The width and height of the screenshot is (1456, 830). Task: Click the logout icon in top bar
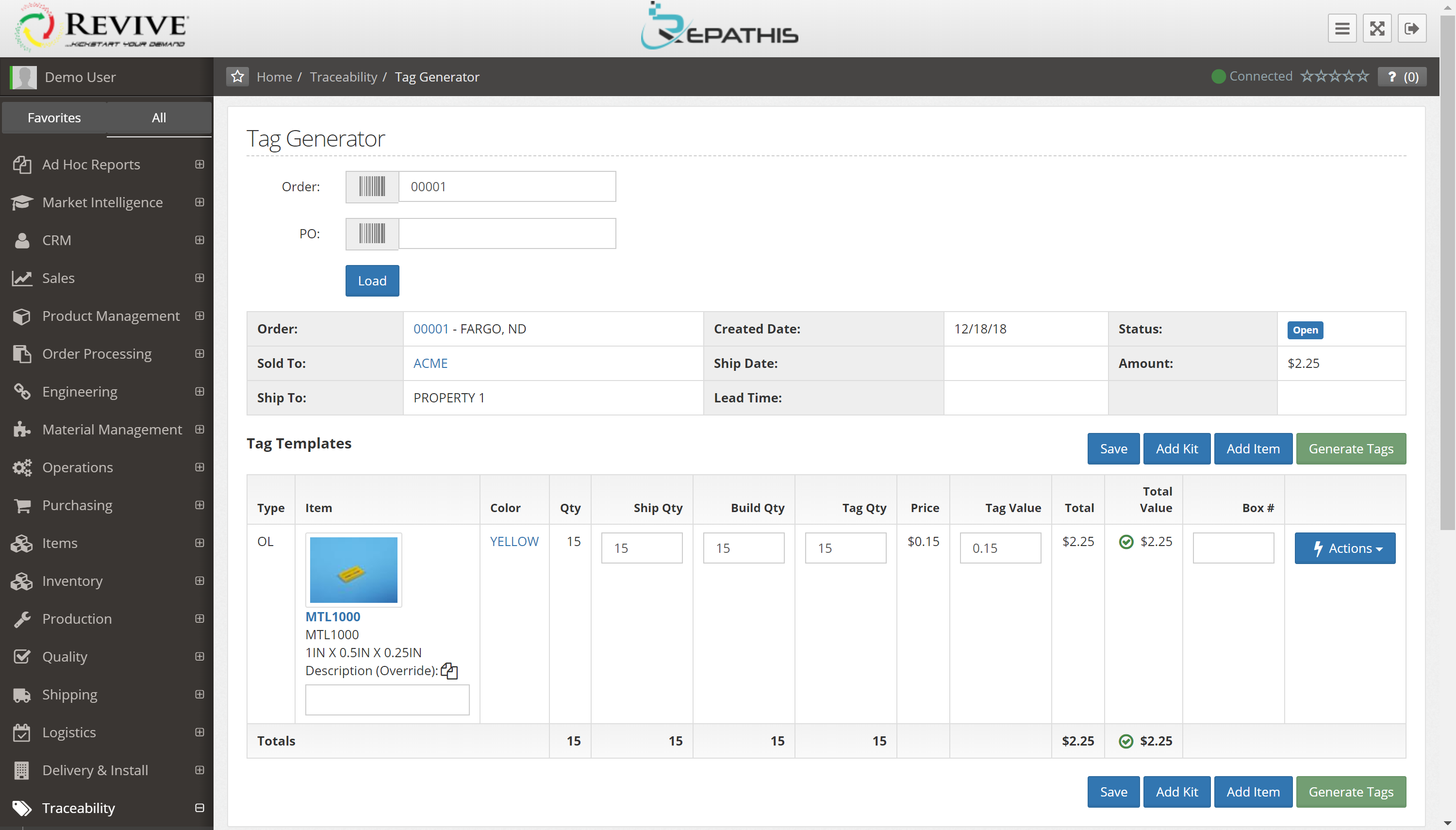point(1411,29)
